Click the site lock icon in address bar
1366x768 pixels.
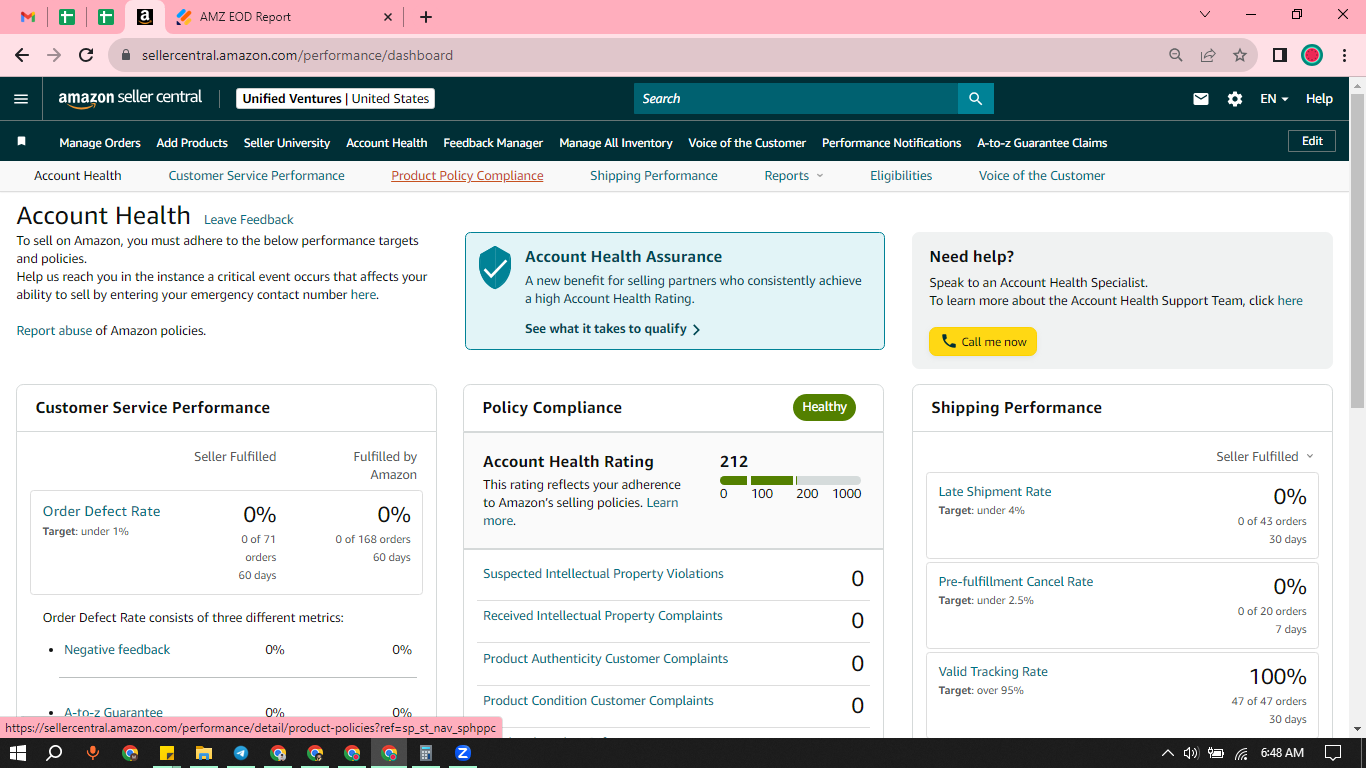point(126,55)
